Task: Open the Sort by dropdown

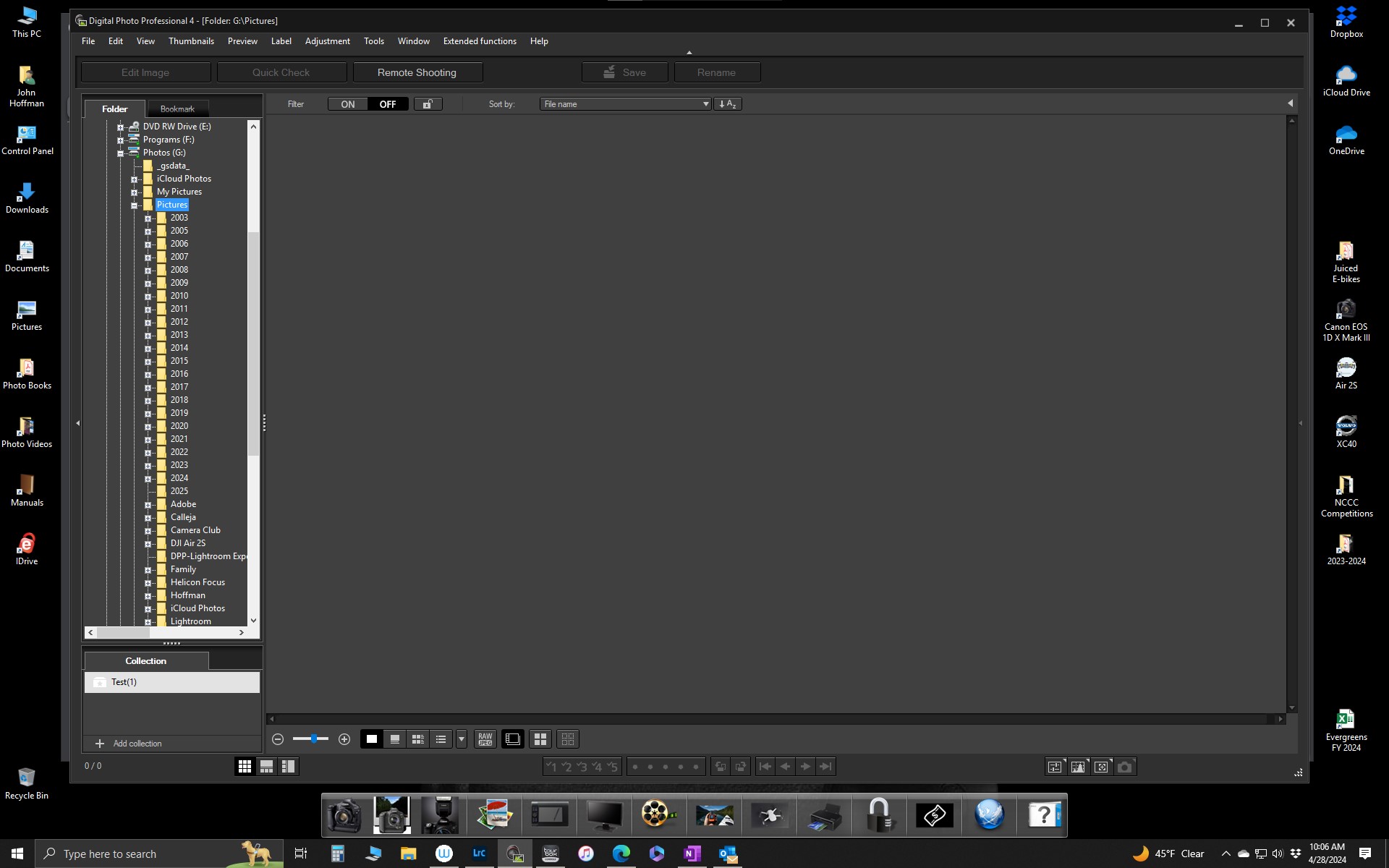Action: [x=624, y=103]
